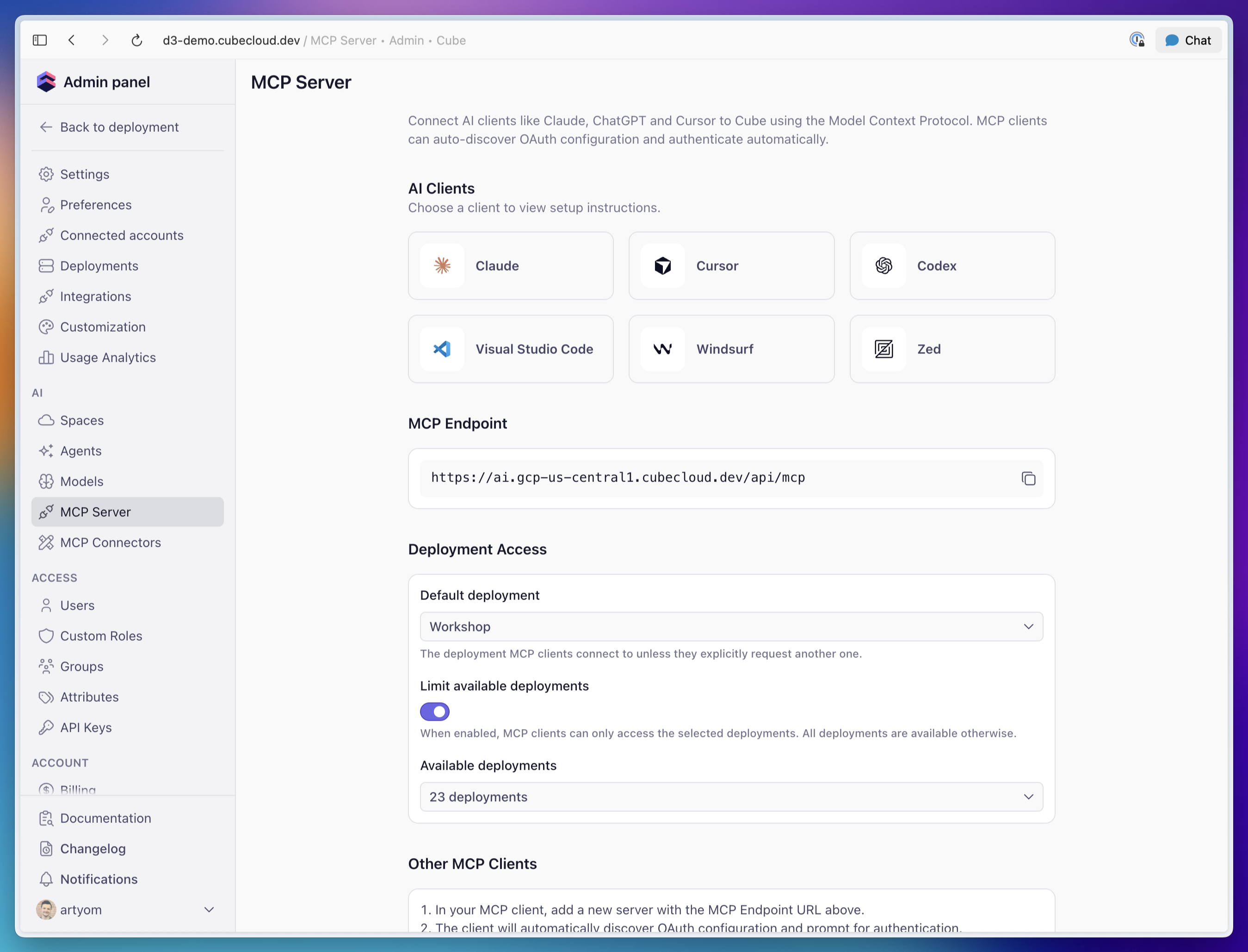The height and width of the screenshot is (952, 1248).
Task: Open the Chat button
Action: tap(1188, 40)
